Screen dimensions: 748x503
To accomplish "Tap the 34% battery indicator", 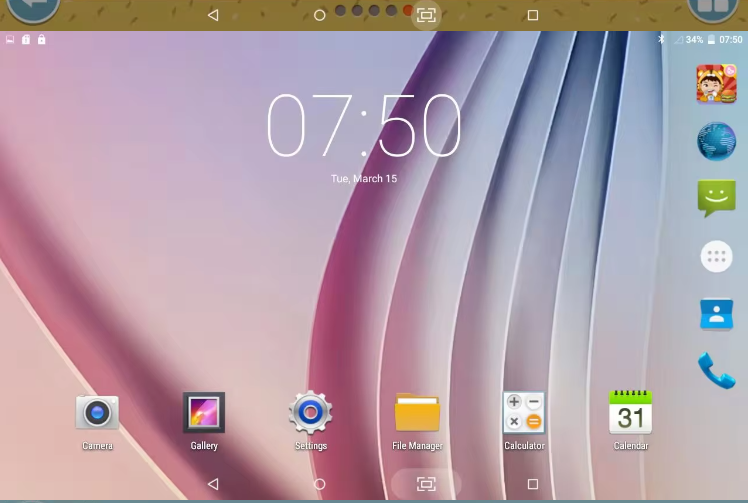I will (694, 40).
